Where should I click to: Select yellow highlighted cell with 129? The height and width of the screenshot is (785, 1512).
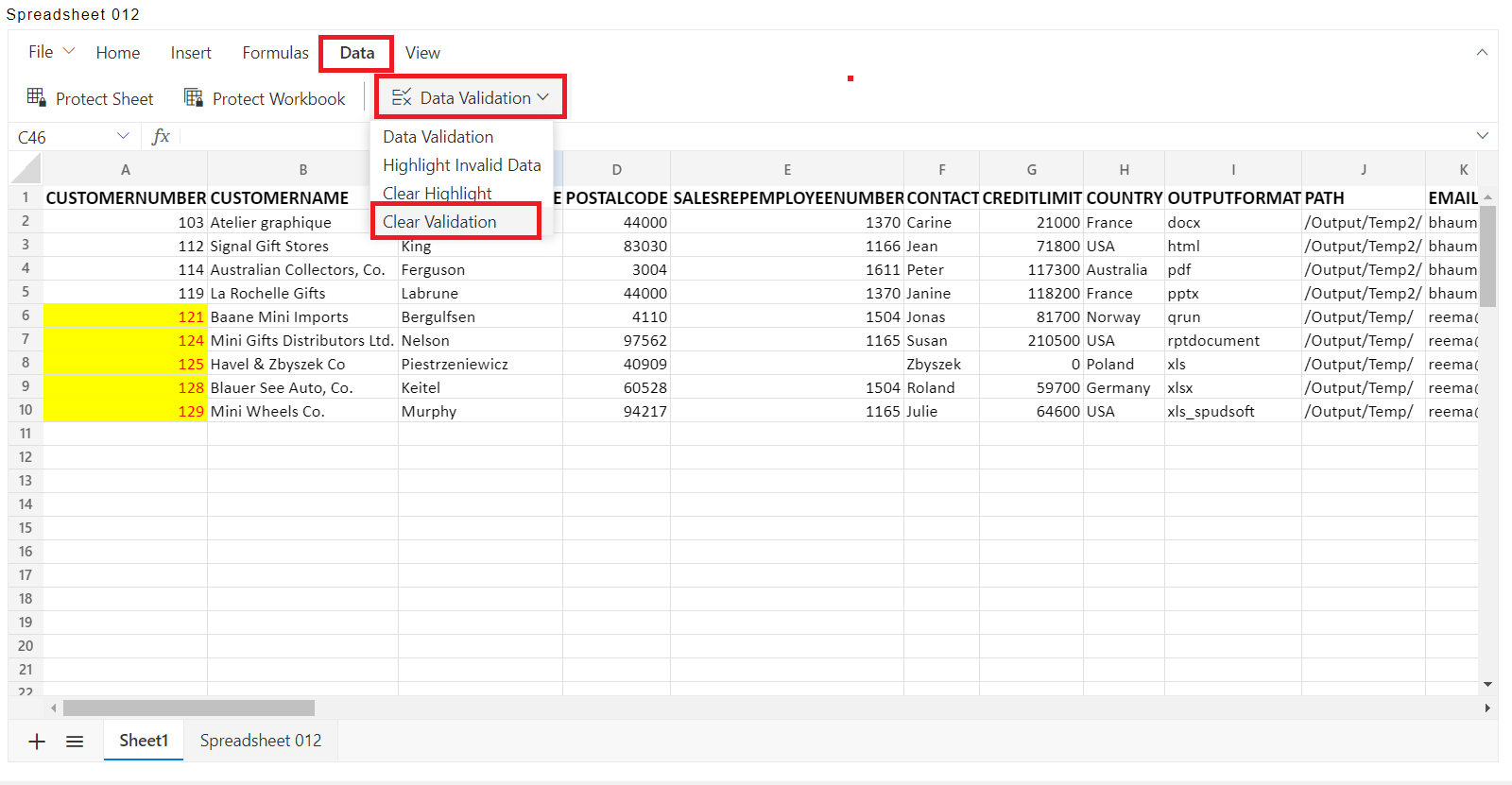125,411
